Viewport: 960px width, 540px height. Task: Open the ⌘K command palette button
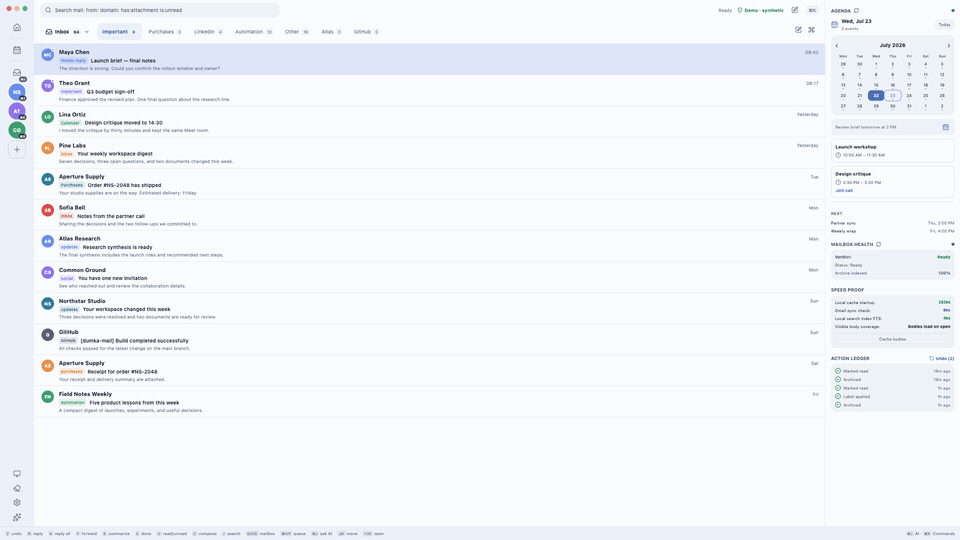(812, 10)
